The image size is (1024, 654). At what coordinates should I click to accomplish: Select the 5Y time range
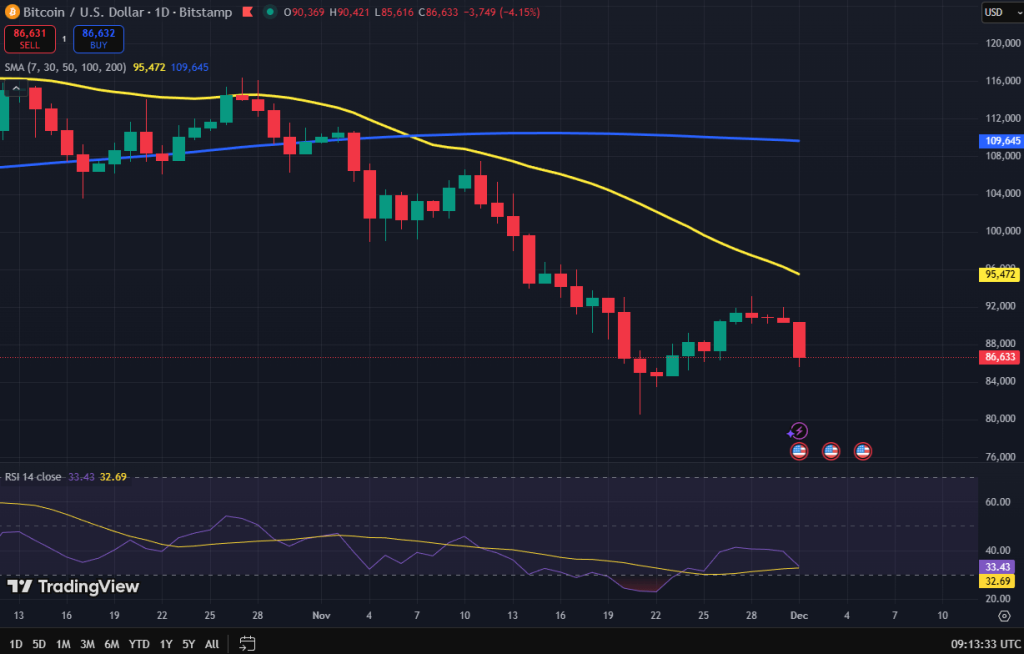pyautogui.click(x=189, y=644)
